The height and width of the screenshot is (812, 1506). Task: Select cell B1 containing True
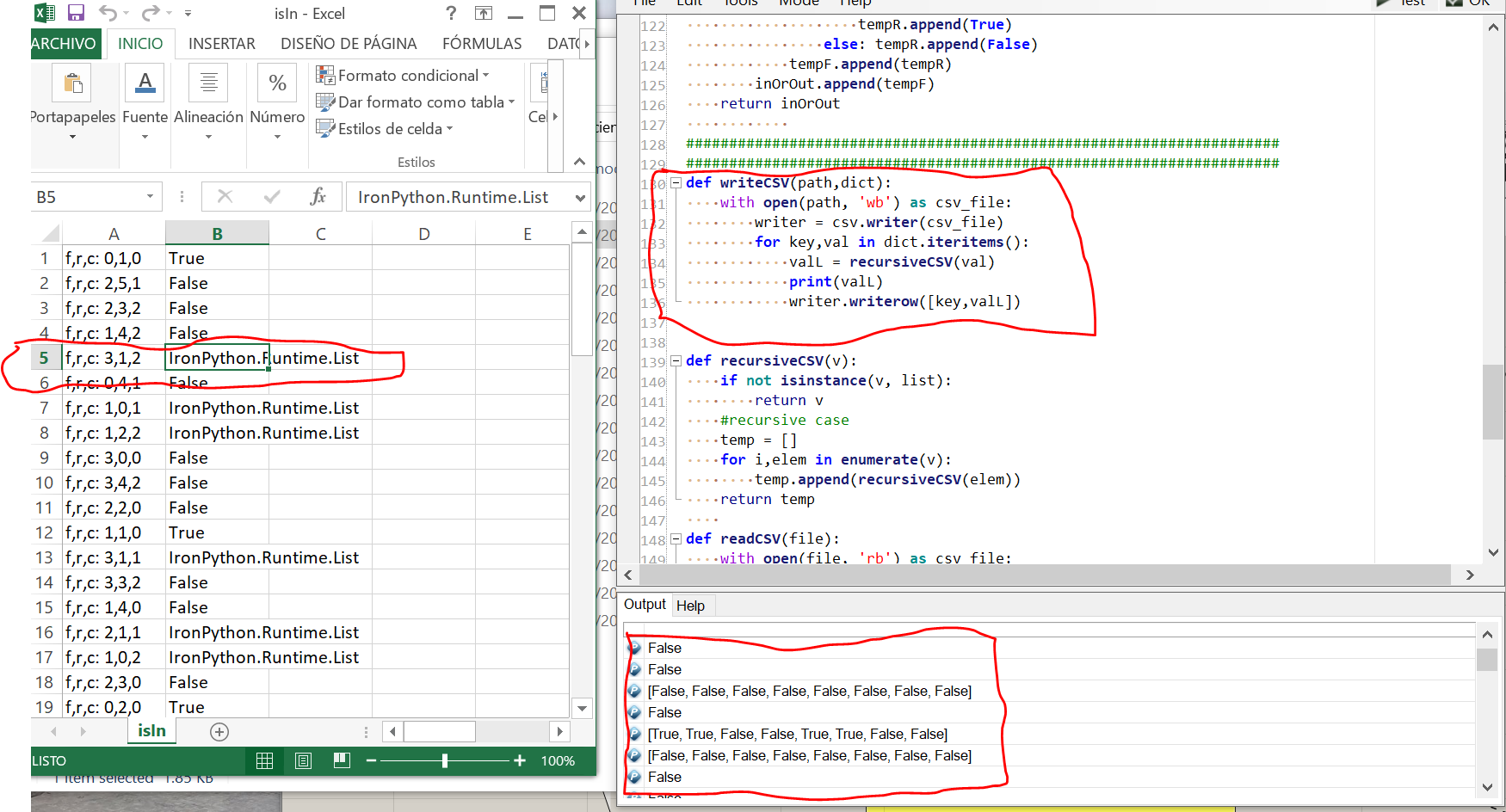[x=216, y=258]
